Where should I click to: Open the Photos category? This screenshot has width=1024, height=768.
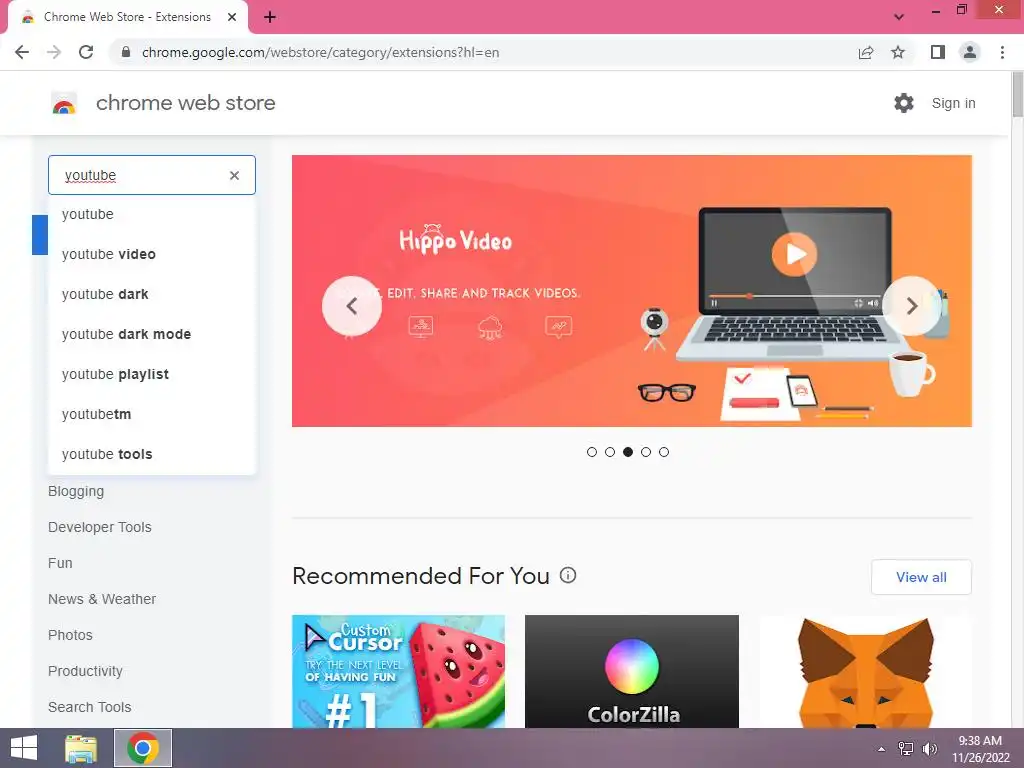point(70,635)
